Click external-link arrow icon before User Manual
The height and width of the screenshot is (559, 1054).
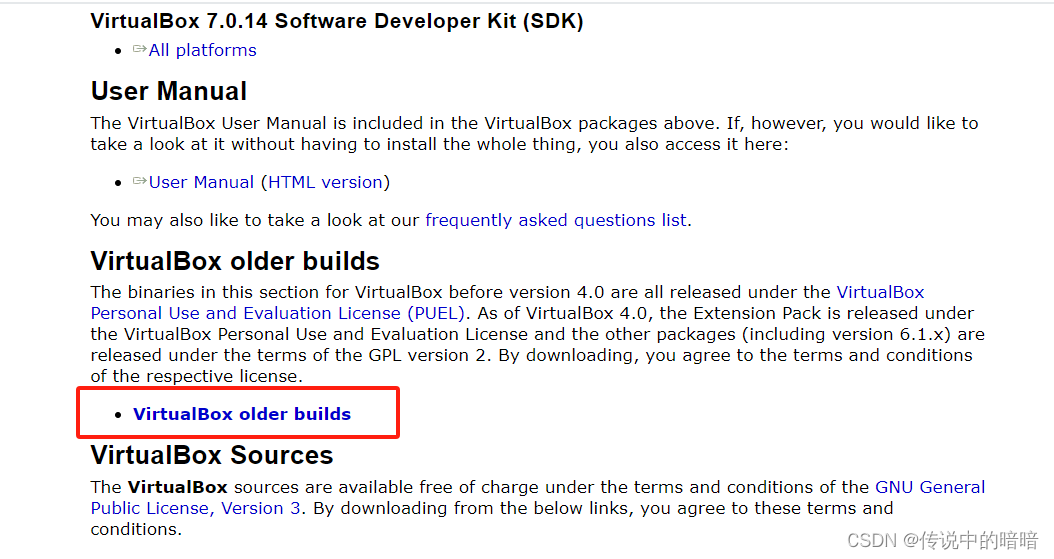click(140, 181)
